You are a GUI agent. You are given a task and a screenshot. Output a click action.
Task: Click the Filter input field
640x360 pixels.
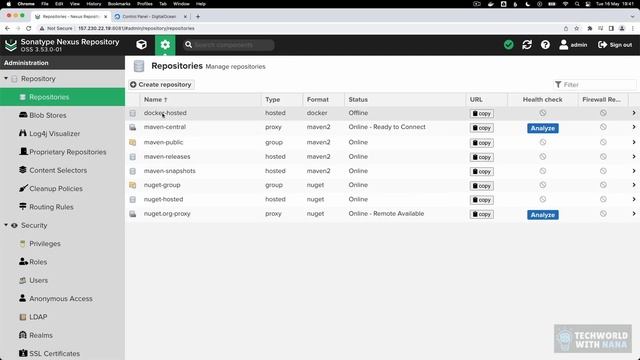coord(594,84)
